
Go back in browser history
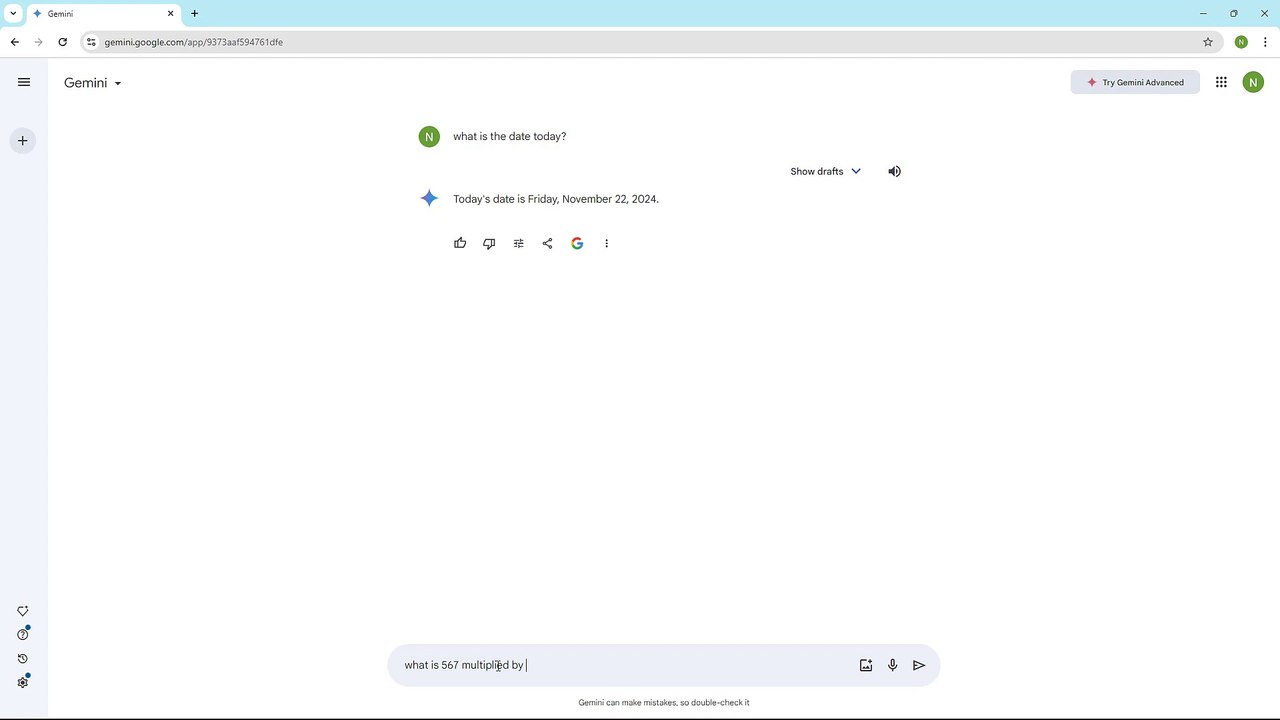15,42
